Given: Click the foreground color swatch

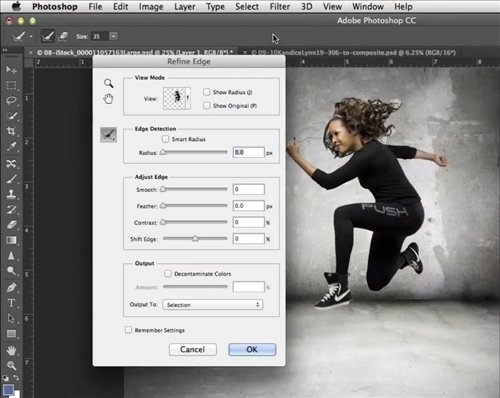Looking at the screenshot, I should (8, 390).
